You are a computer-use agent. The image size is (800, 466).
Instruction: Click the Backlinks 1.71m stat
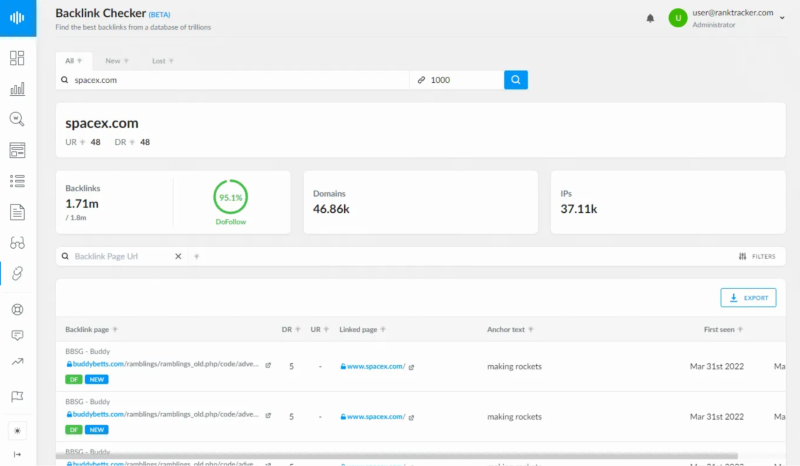tap(82, 203)
